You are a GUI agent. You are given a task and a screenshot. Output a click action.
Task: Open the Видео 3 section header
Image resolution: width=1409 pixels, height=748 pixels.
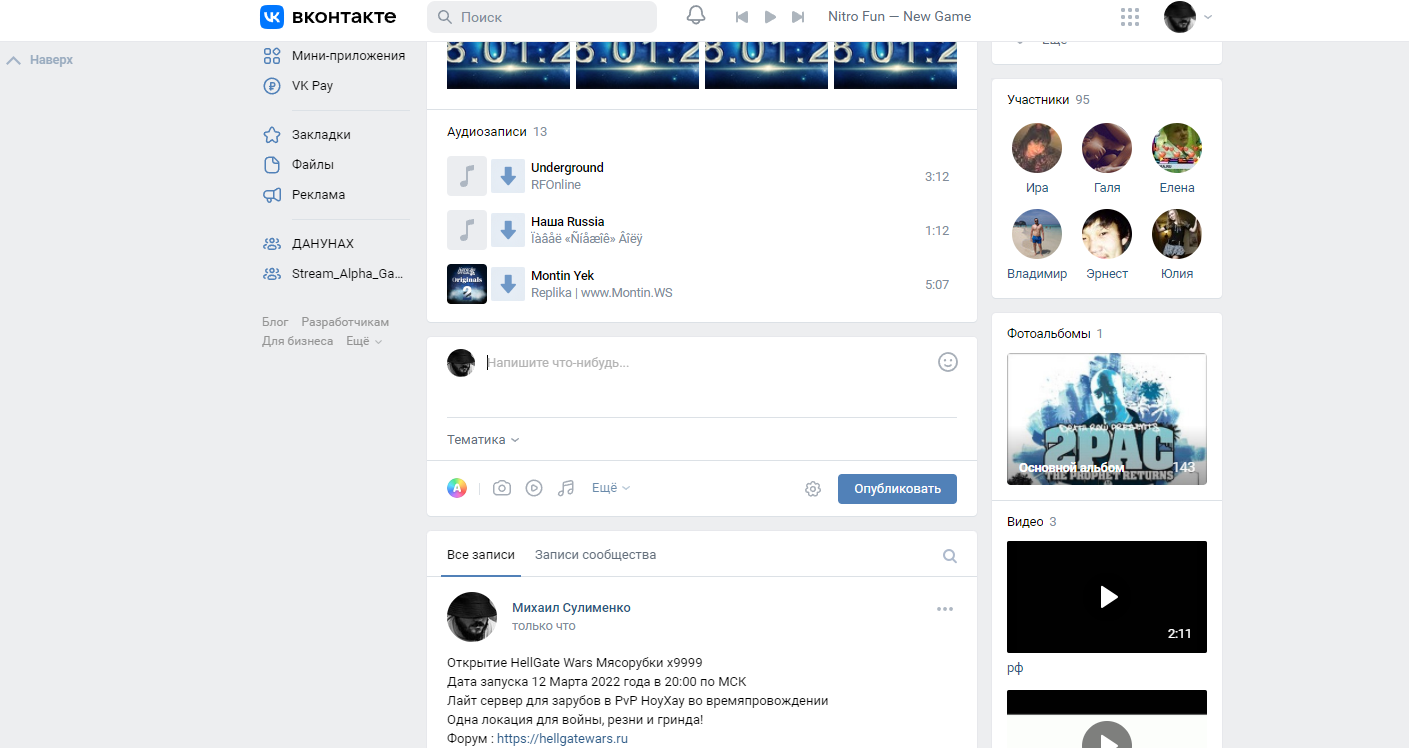tap(1032, 522)
